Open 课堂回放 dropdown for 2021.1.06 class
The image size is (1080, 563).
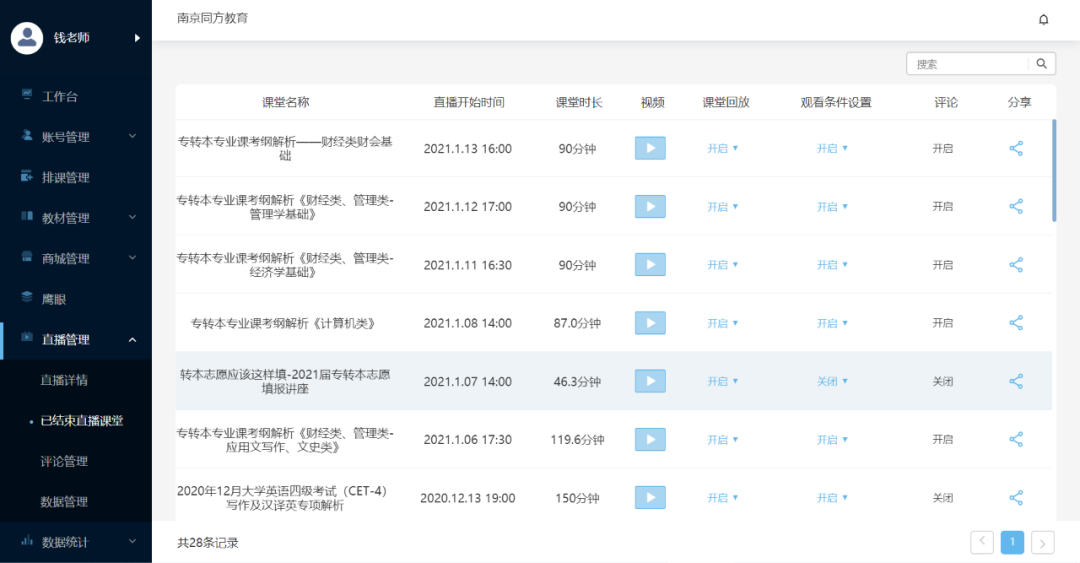click(723, 439)
